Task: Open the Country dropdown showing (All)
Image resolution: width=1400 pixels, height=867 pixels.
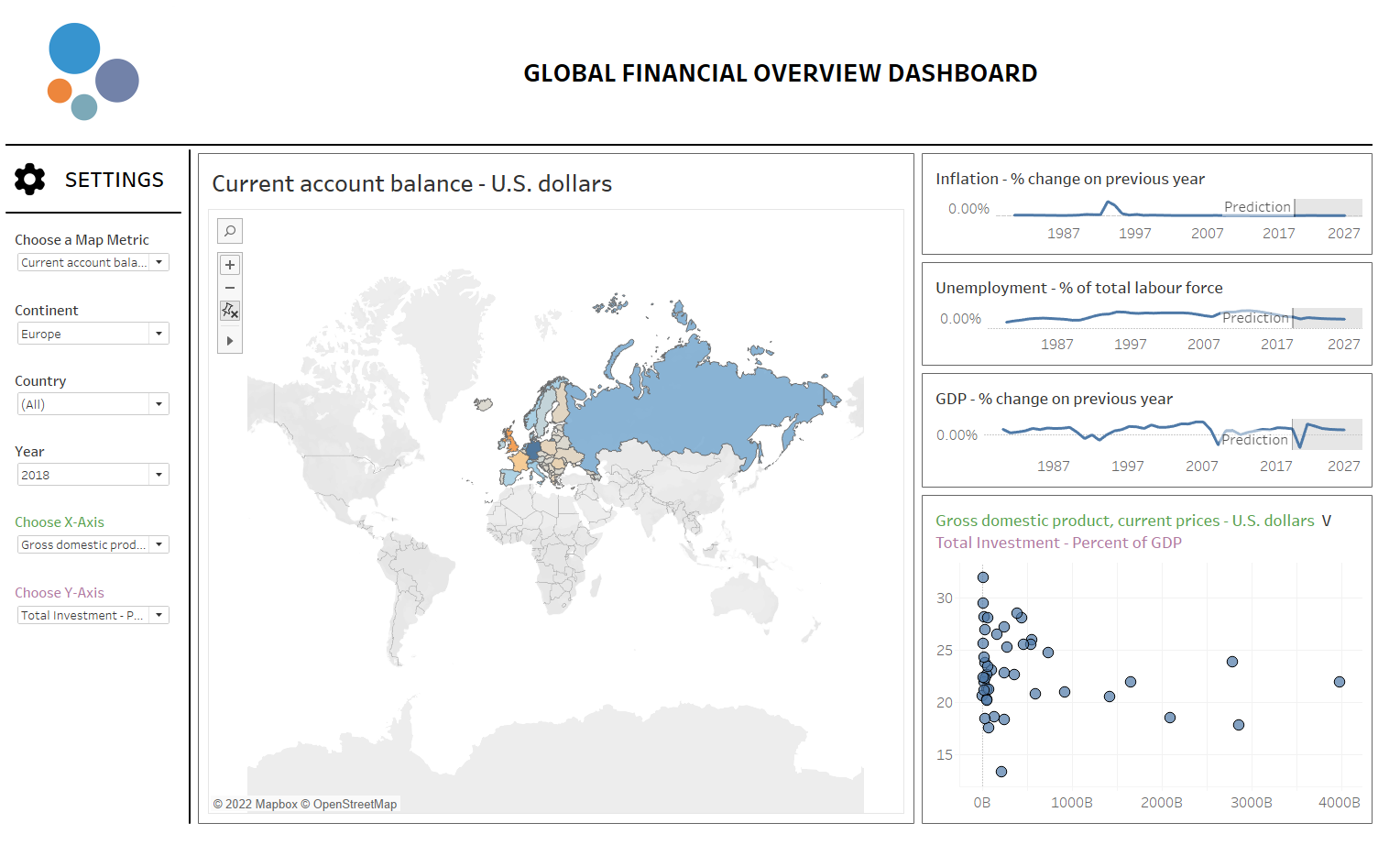Action: (x=93, y=404)
